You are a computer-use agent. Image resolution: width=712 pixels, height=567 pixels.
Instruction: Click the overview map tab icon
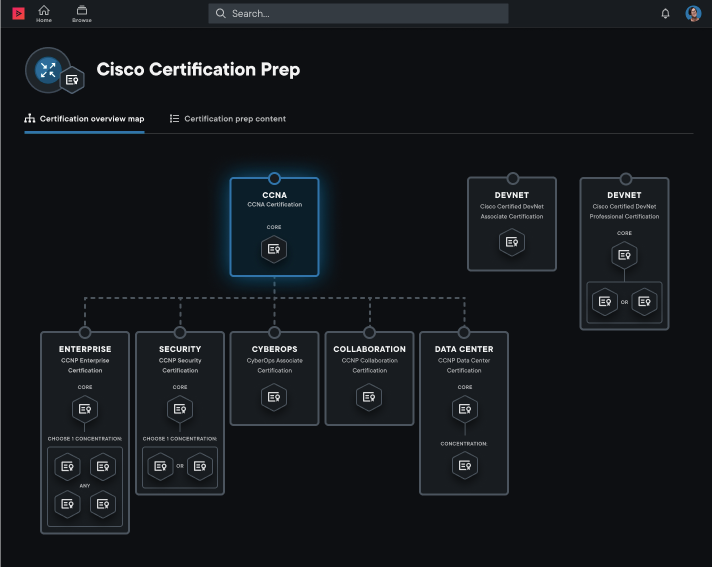[x=30, y=118]
